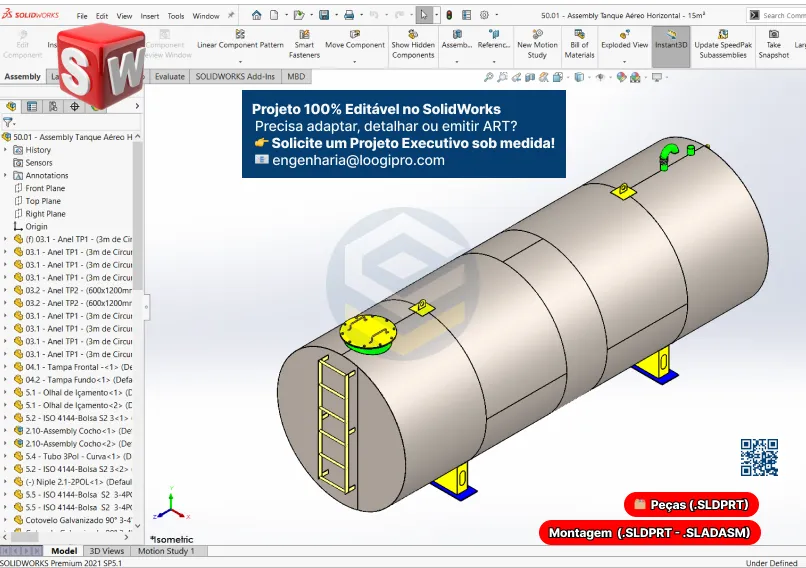
Task: Expand the Annotations folder node
Action: pyautogui.click(x=6, y=176)
